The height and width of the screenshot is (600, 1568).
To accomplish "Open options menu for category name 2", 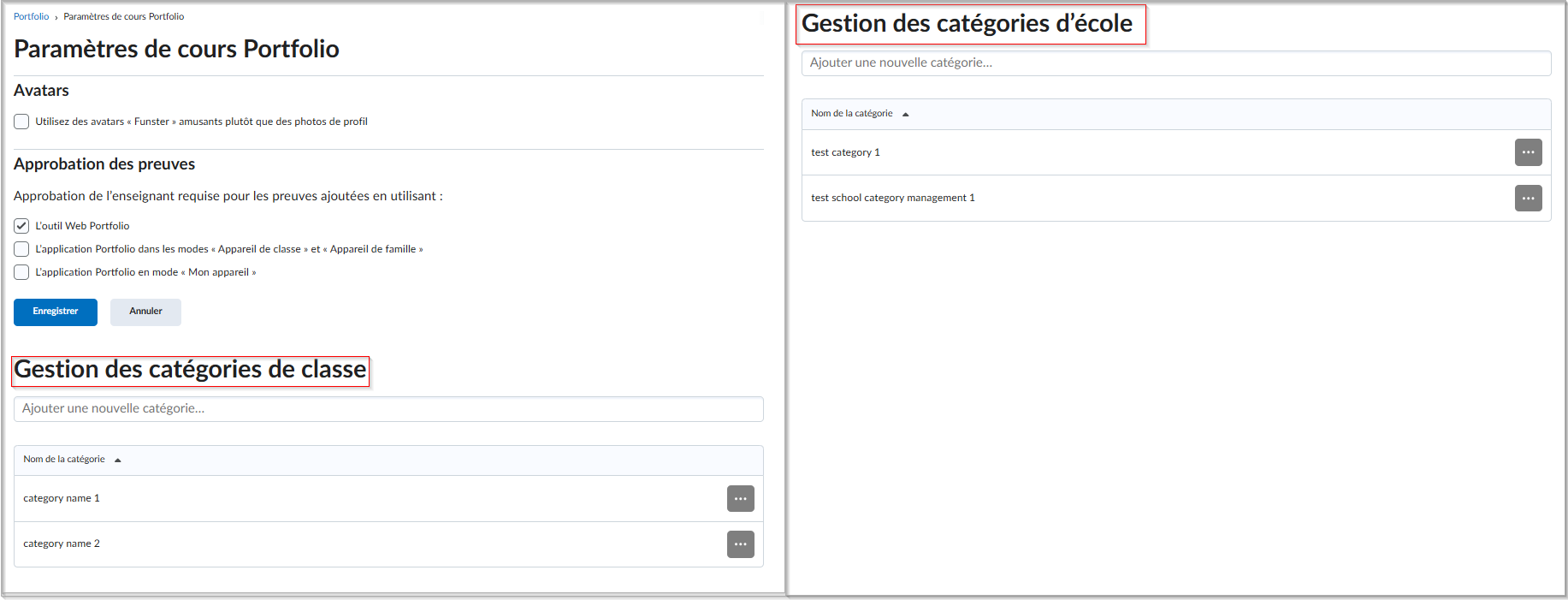I will (740, 544).
